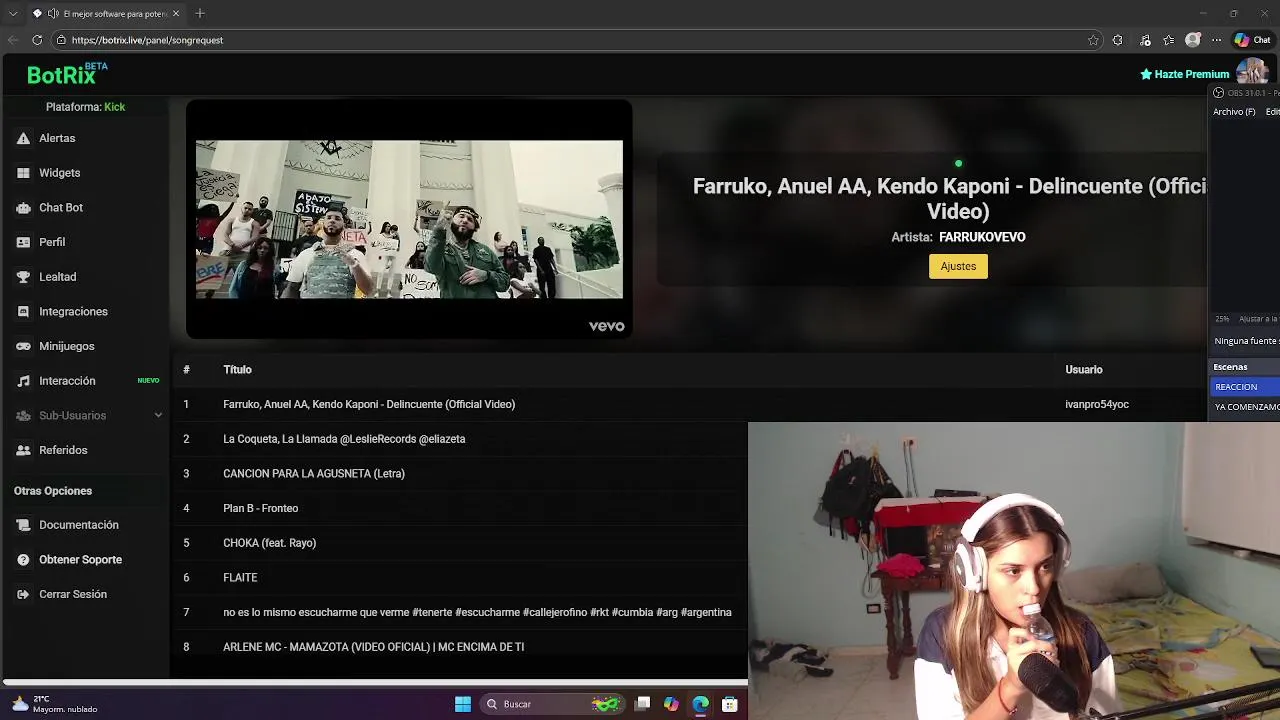Go to Widgets section
The image size is (1280, 720).
60,173
